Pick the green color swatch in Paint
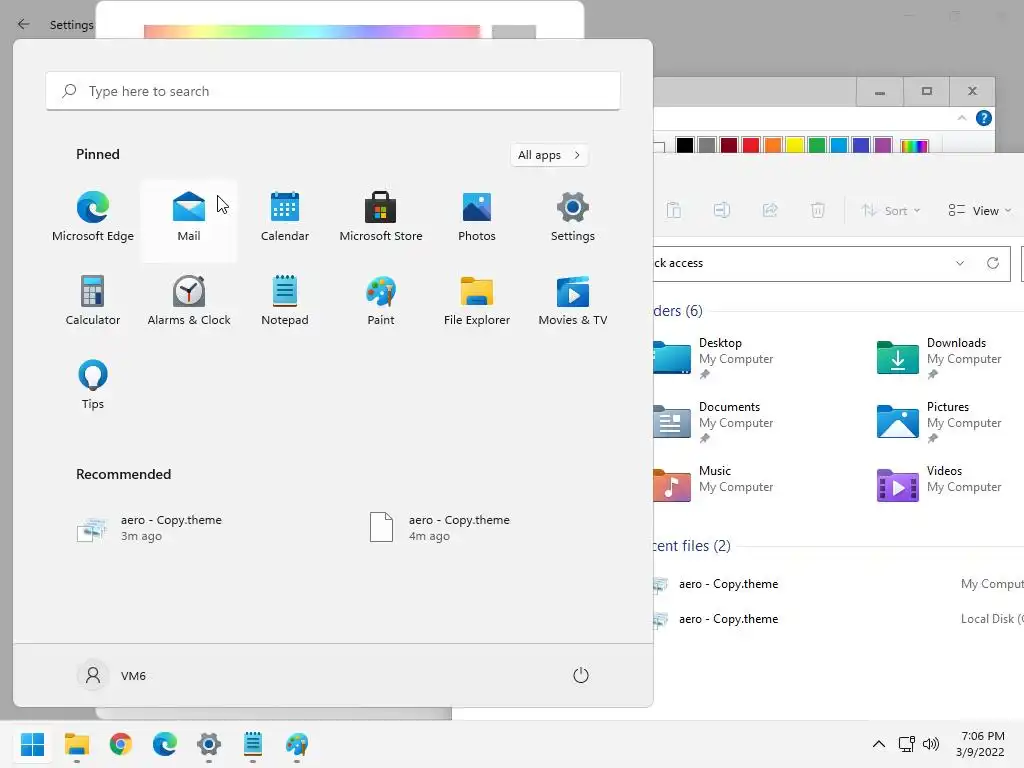This screenshot has width=1024, height=768. (x=817, y=145)
